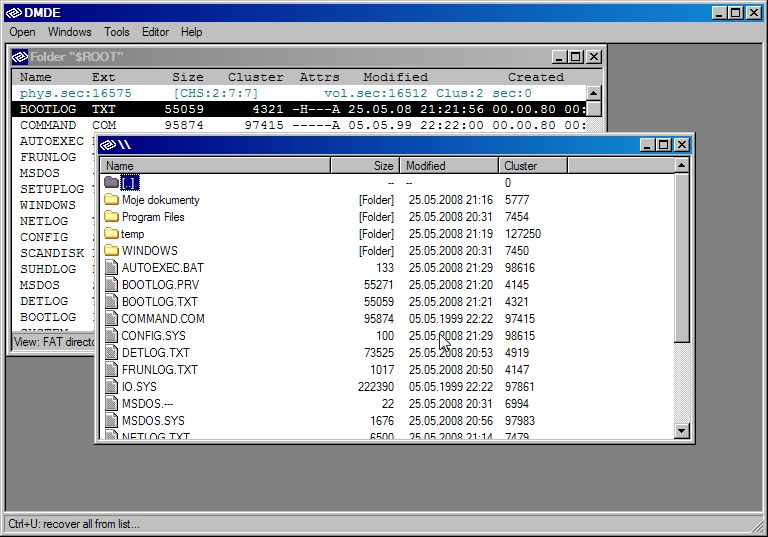This screenshot has height=537, width=768.
Task: Click the DMDE logo icon in title bar
Action: click(x=14, y=13)
